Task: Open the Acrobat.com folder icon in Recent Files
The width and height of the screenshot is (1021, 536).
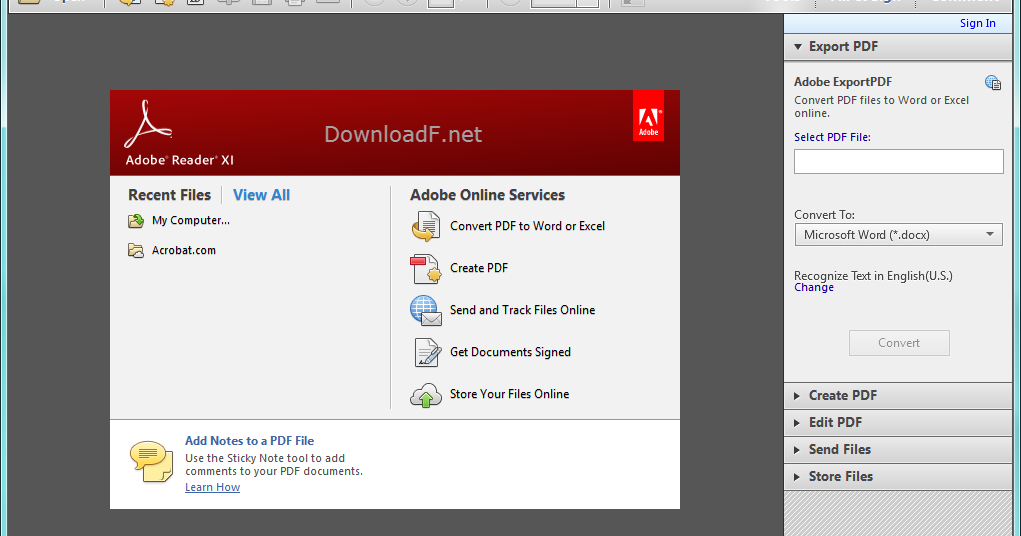Action: tap(135, 251)
